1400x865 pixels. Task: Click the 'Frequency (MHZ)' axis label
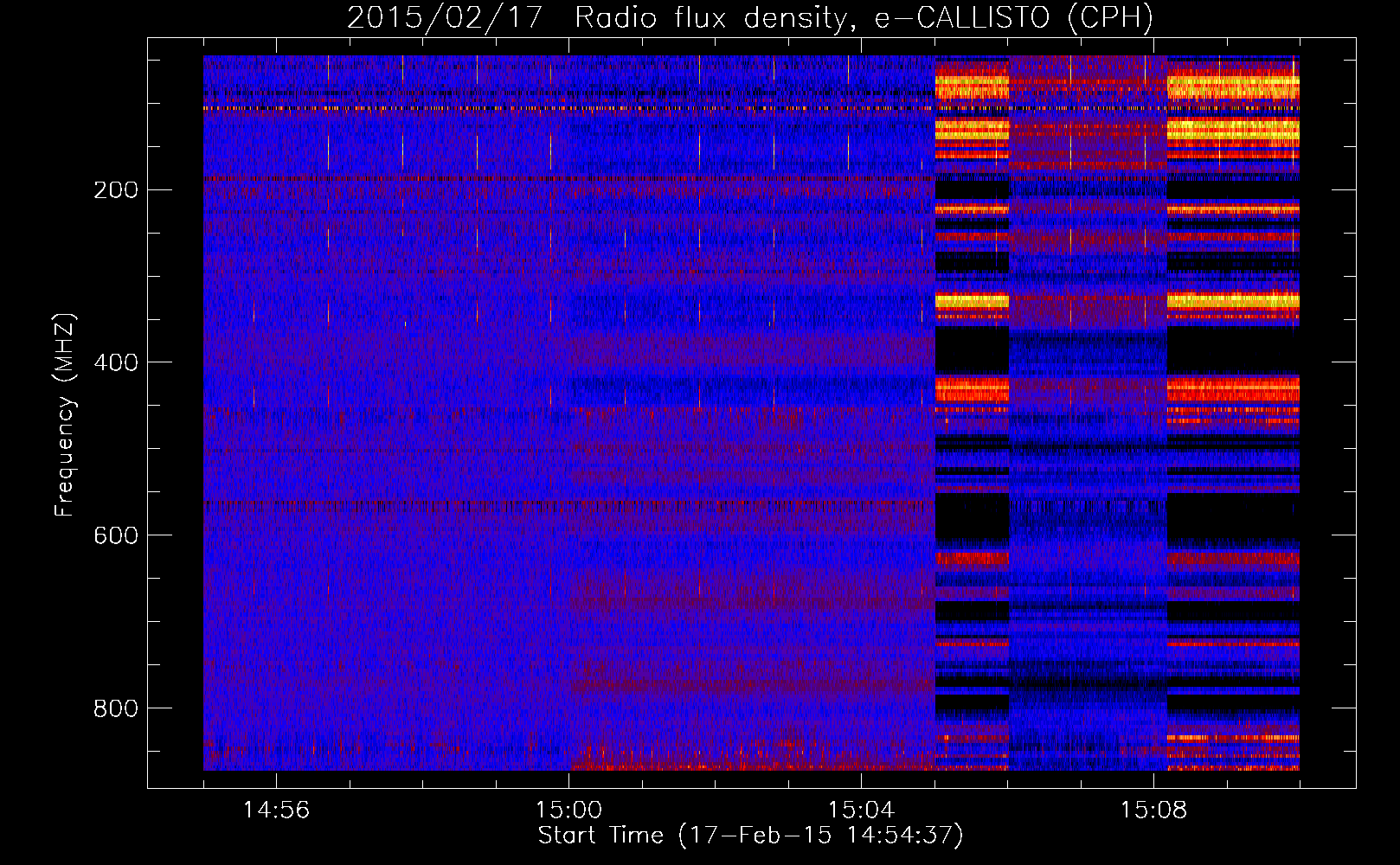[x=65, y=415]
